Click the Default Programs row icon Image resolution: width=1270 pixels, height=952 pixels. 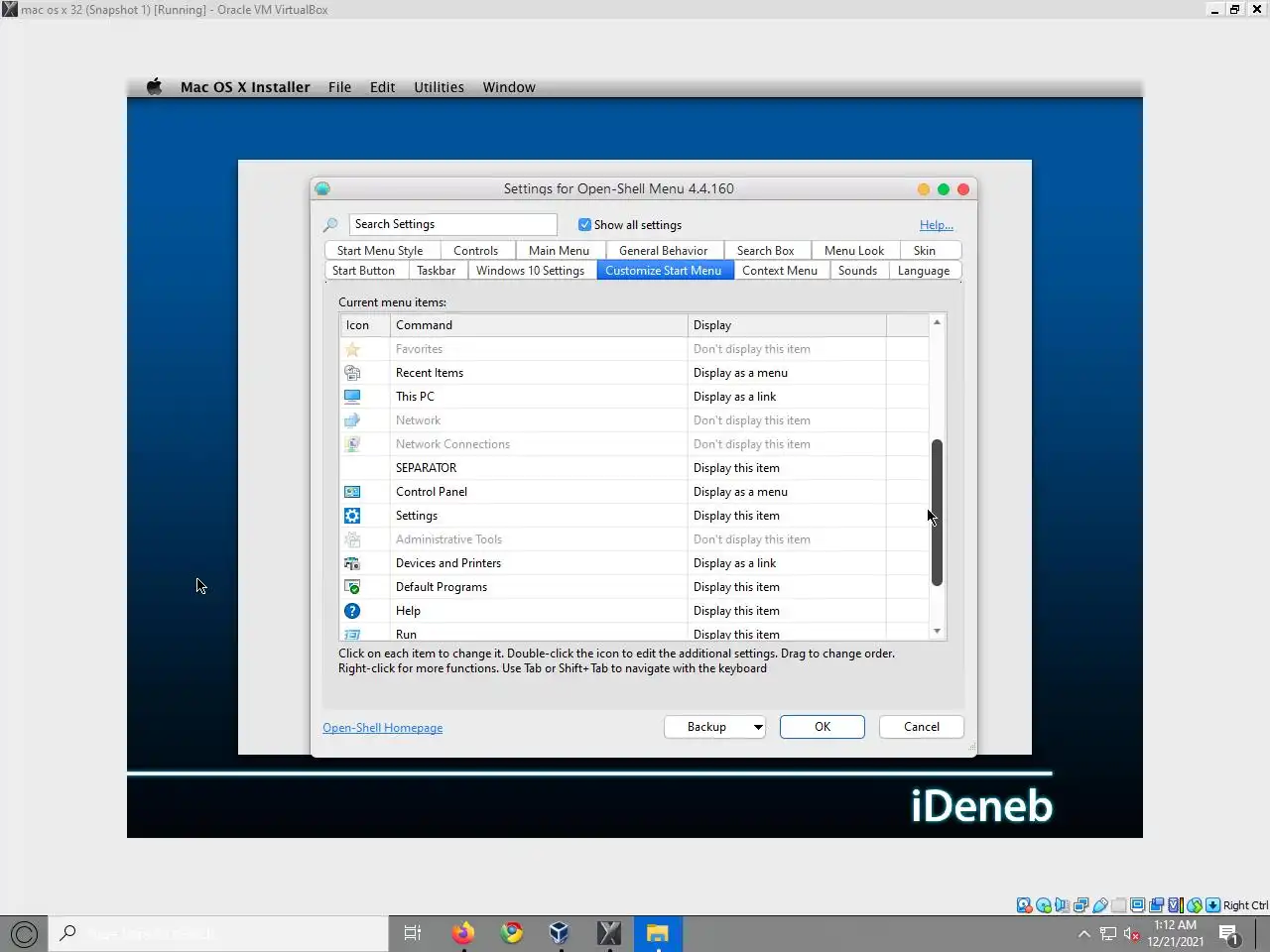352,587
